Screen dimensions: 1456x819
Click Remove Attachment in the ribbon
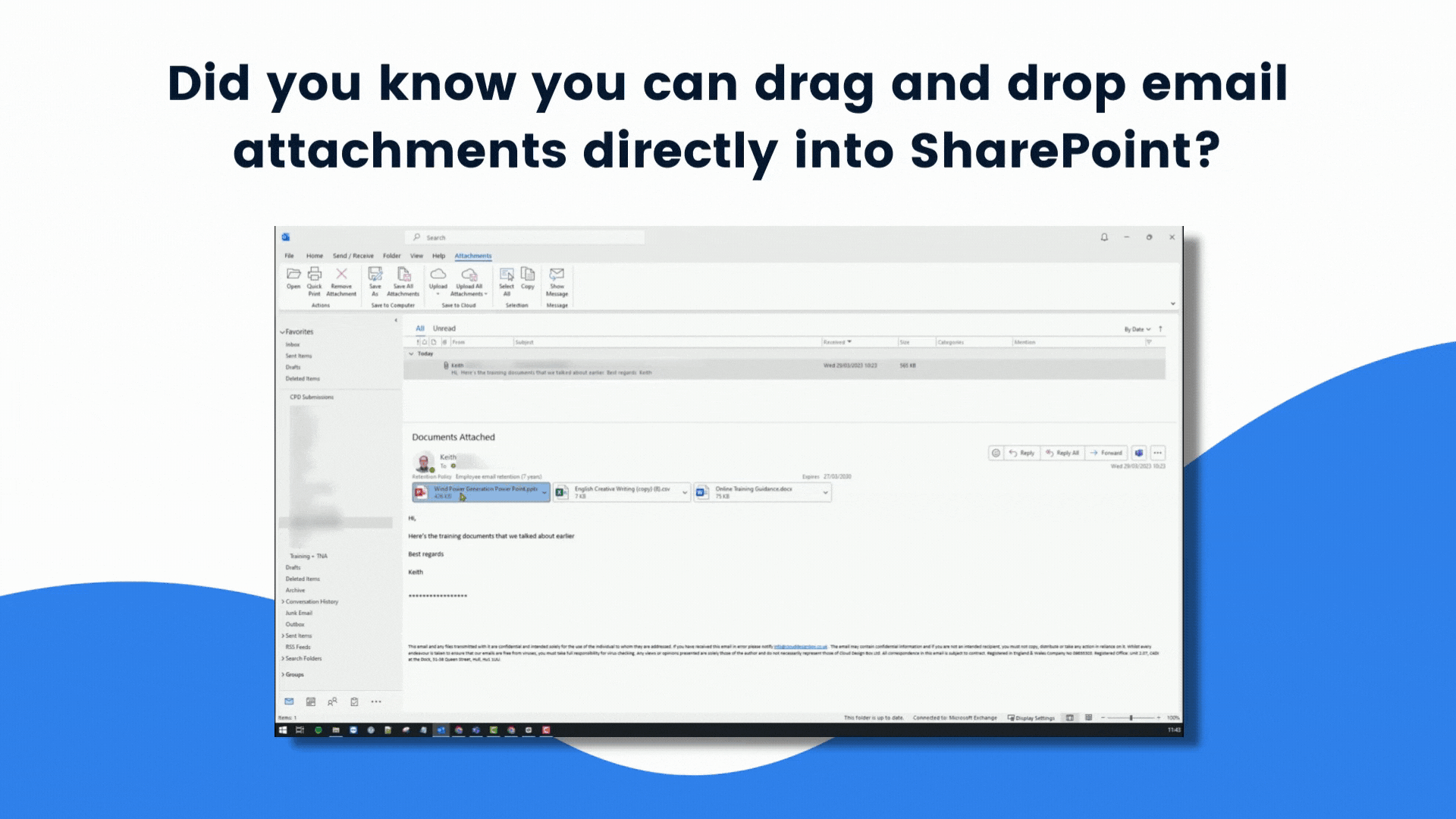pyautogui.click(x=341, y=281)
